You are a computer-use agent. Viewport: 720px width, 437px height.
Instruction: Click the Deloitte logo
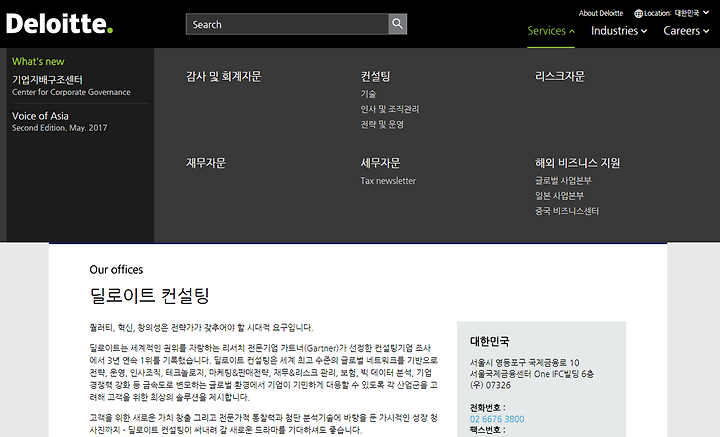pos(59,23)
